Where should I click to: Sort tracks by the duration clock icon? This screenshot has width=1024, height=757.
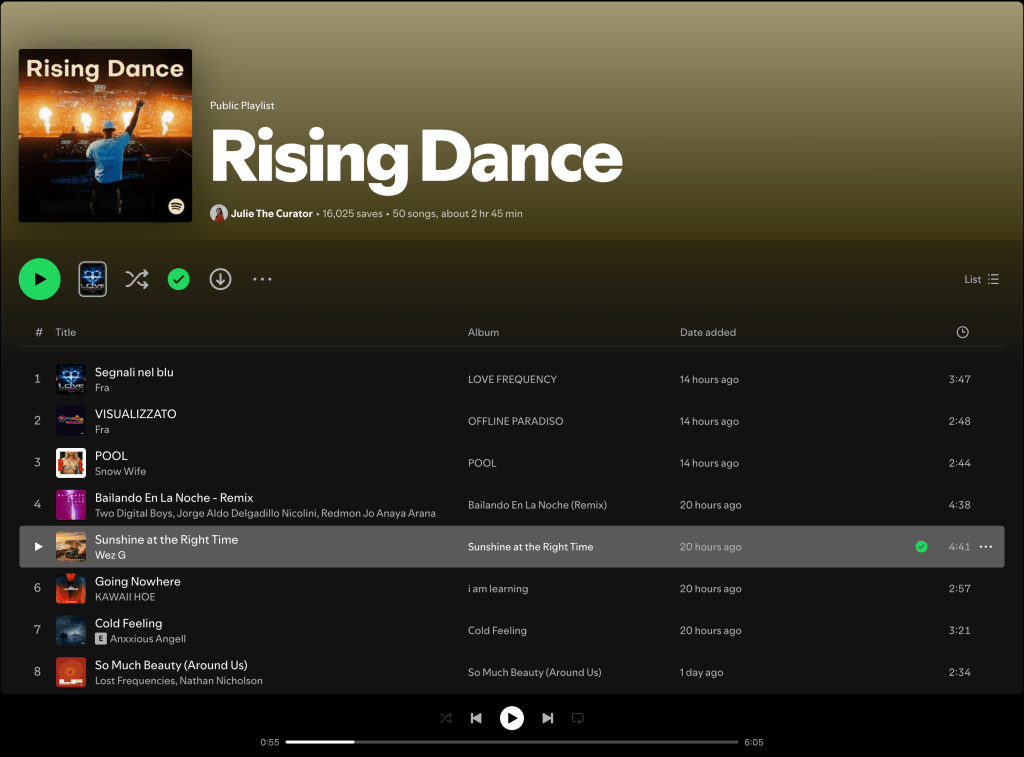click(x=963, y=332)
